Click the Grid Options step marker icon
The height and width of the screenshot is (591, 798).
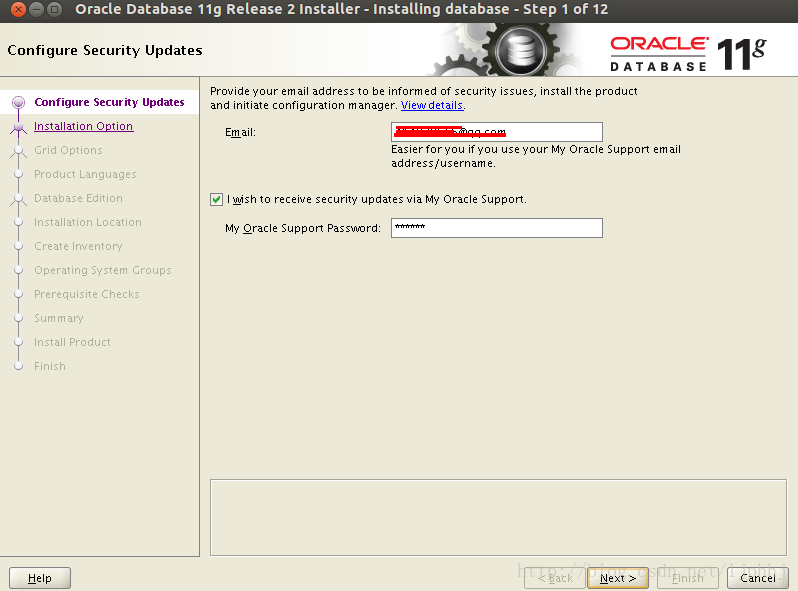point(18,151)
